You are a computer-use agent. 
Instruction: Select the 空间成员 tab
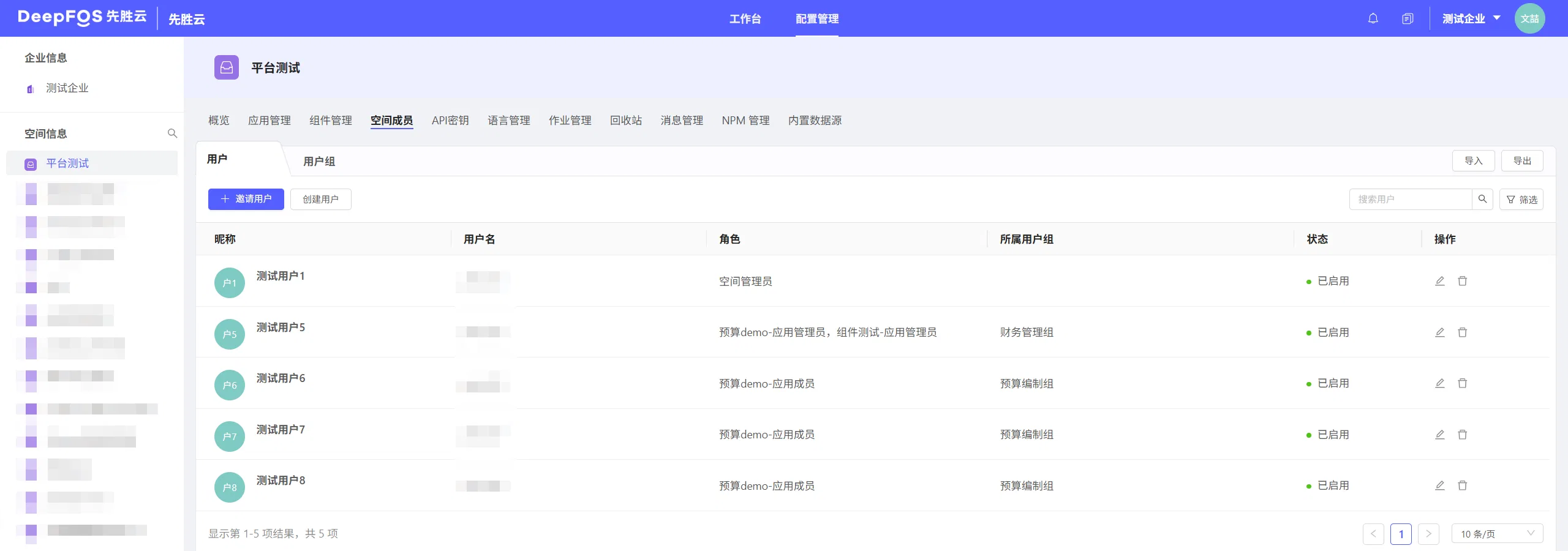[392, 121]
